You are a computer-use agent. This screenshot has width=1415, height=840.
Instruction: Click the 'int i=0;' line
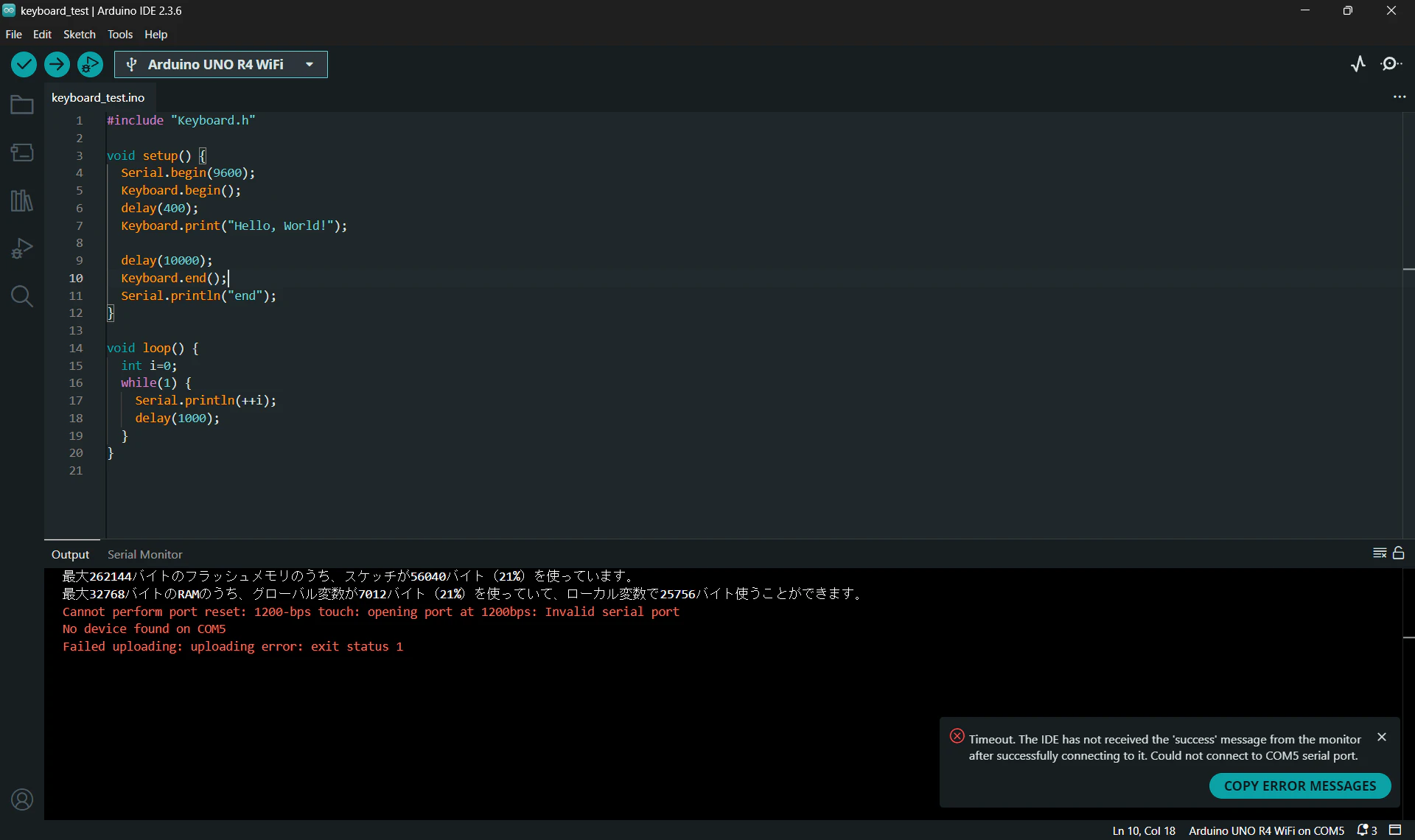coord(149,365)
